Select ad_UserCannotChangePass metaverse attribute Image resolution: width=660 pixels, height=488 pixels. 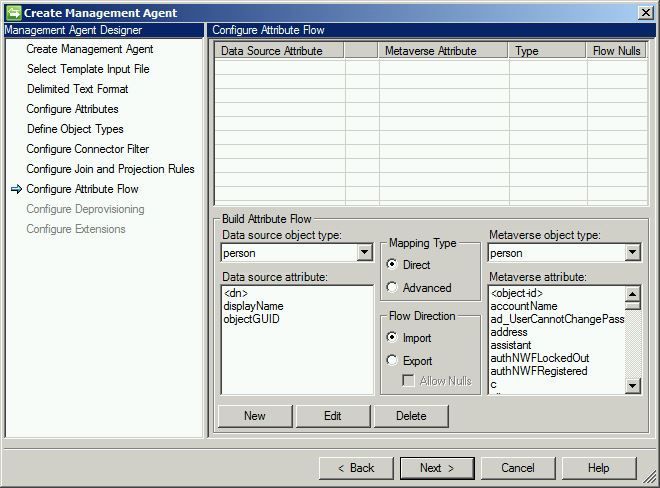(x=557, y=319)
